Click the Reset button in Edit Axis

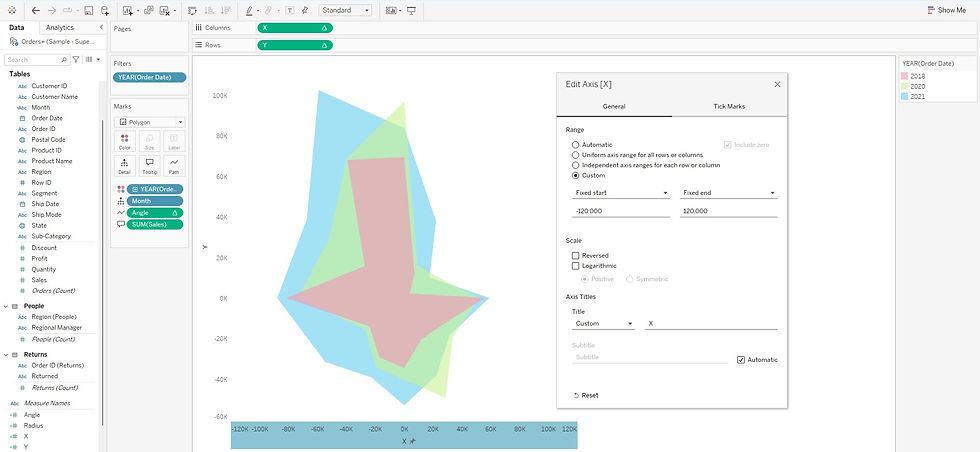click(586, 395)
